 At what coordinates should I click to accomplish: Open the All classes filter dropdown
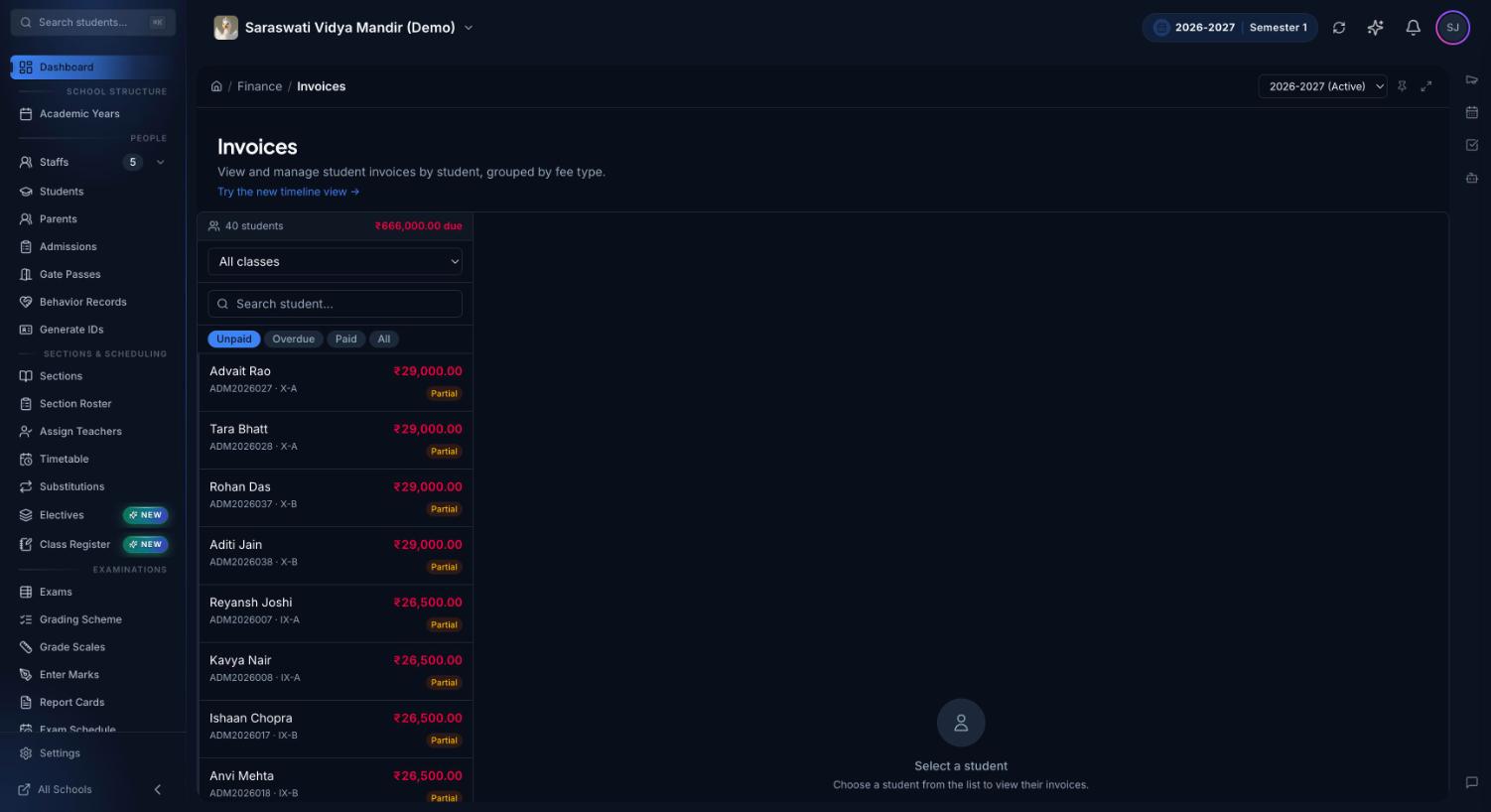pos(336,261)
